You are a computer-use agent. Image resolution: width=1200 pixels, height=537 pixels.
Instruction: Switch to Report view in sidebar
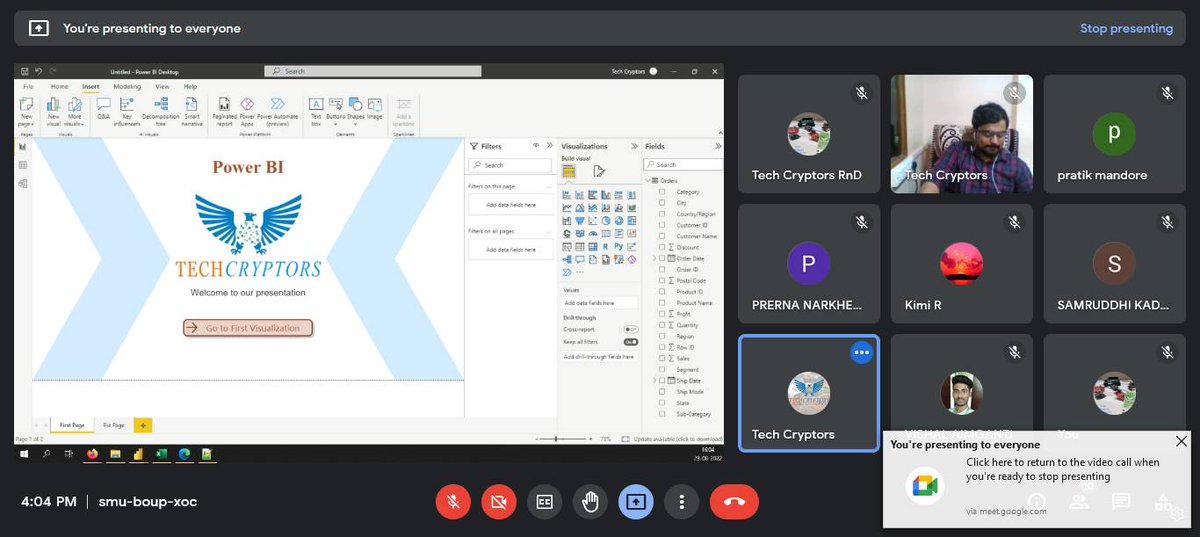(x=23, y=147)
